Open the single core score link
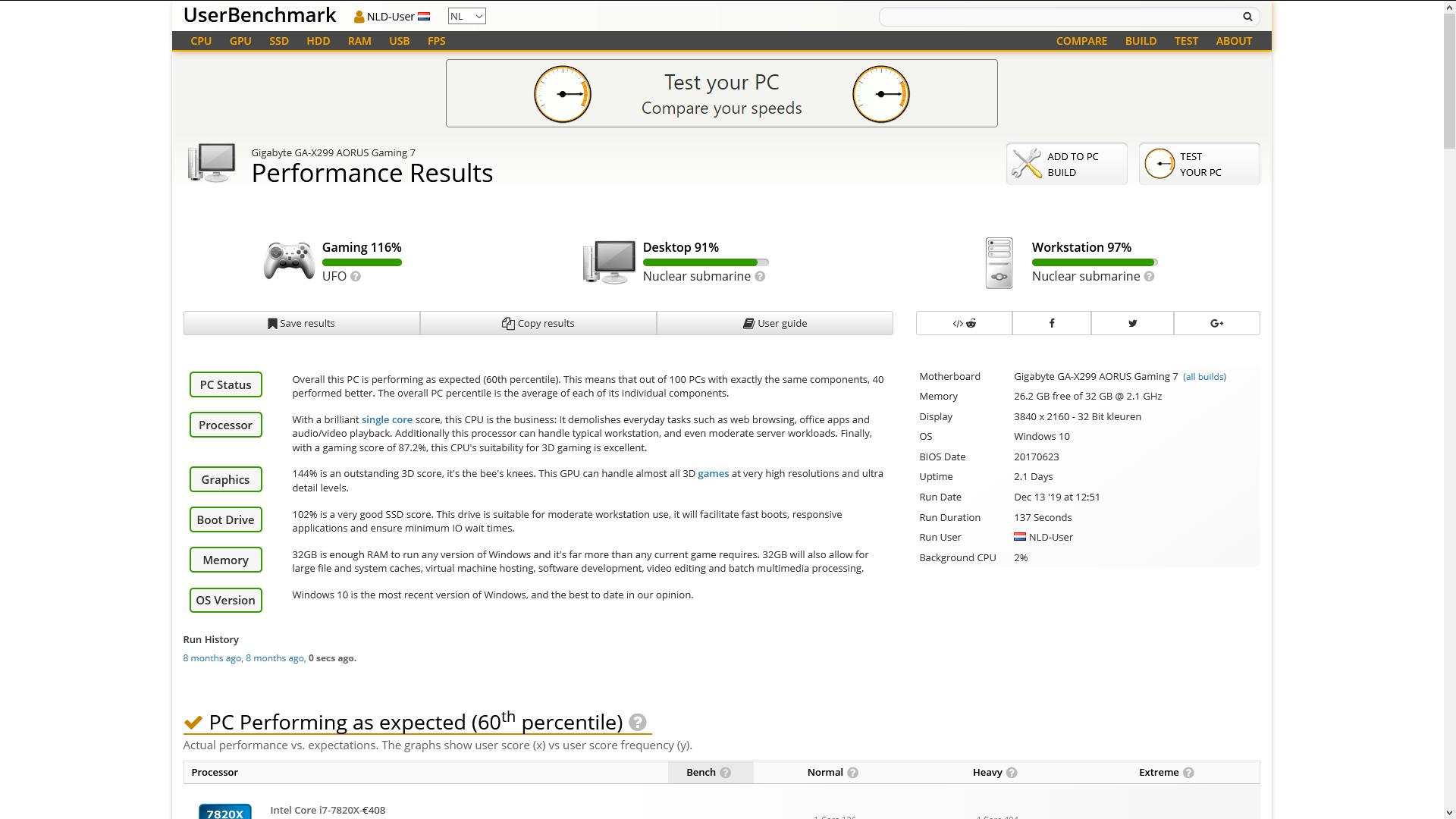 coord(387,419)
